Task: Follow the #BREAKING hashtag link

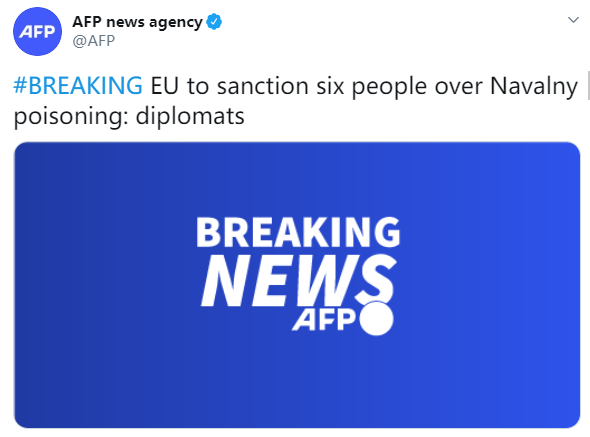Action: tap(78, 85)
